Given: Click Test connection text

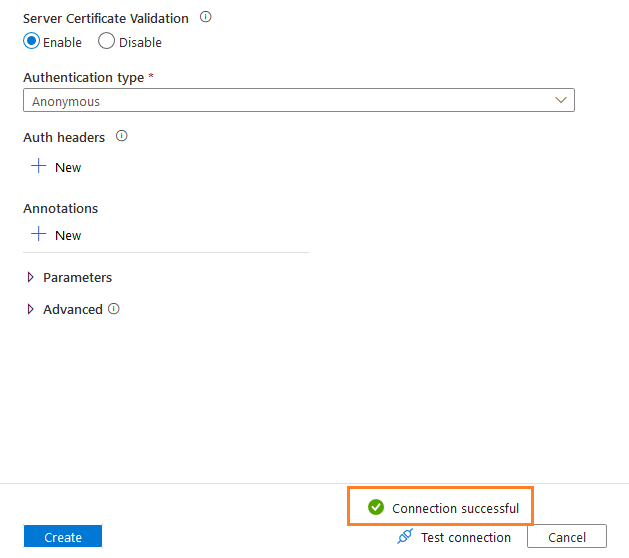Looking at the screenshot, I should click(466, 537).
